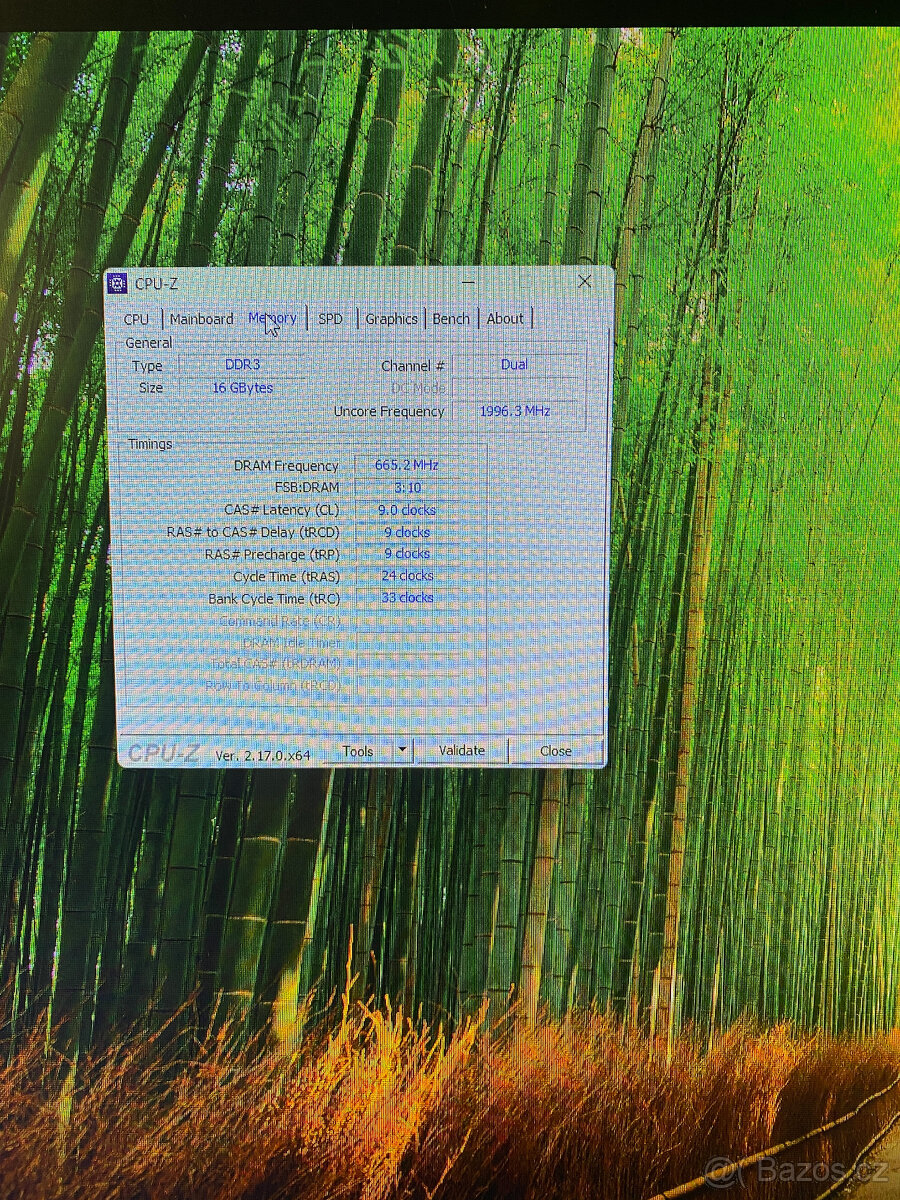Select the CAS# Latency (CL) value field
The image size is (900, 1200).
pos(409,510)
